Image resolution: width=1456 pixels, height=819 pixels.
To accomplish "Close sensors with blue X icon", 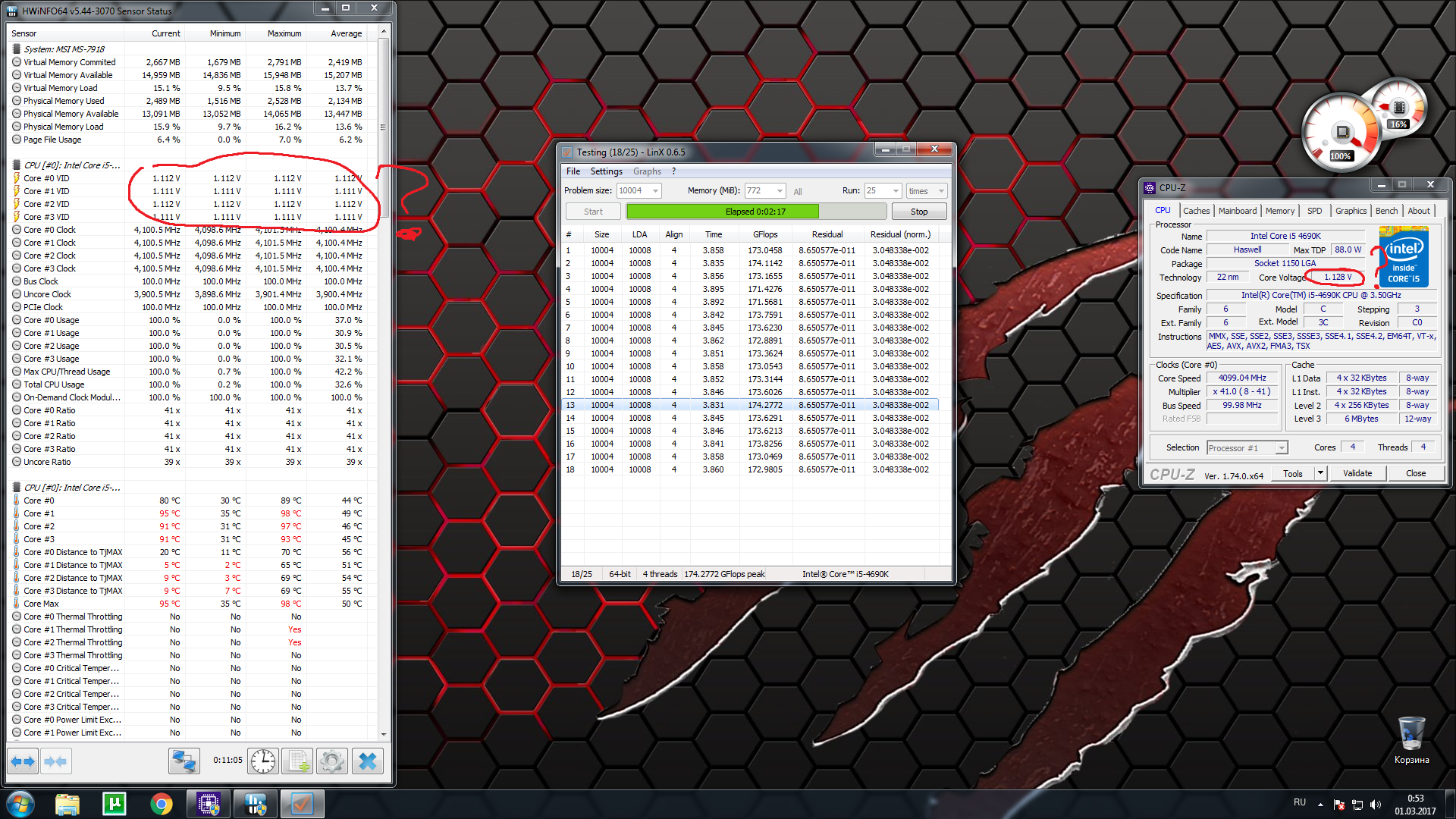I will (368, 761).
